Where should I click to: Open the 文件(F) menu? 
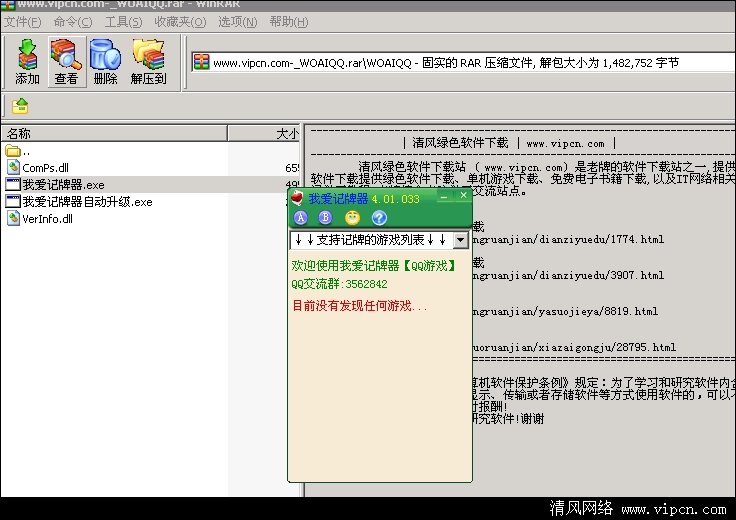[x=22, y=21]
